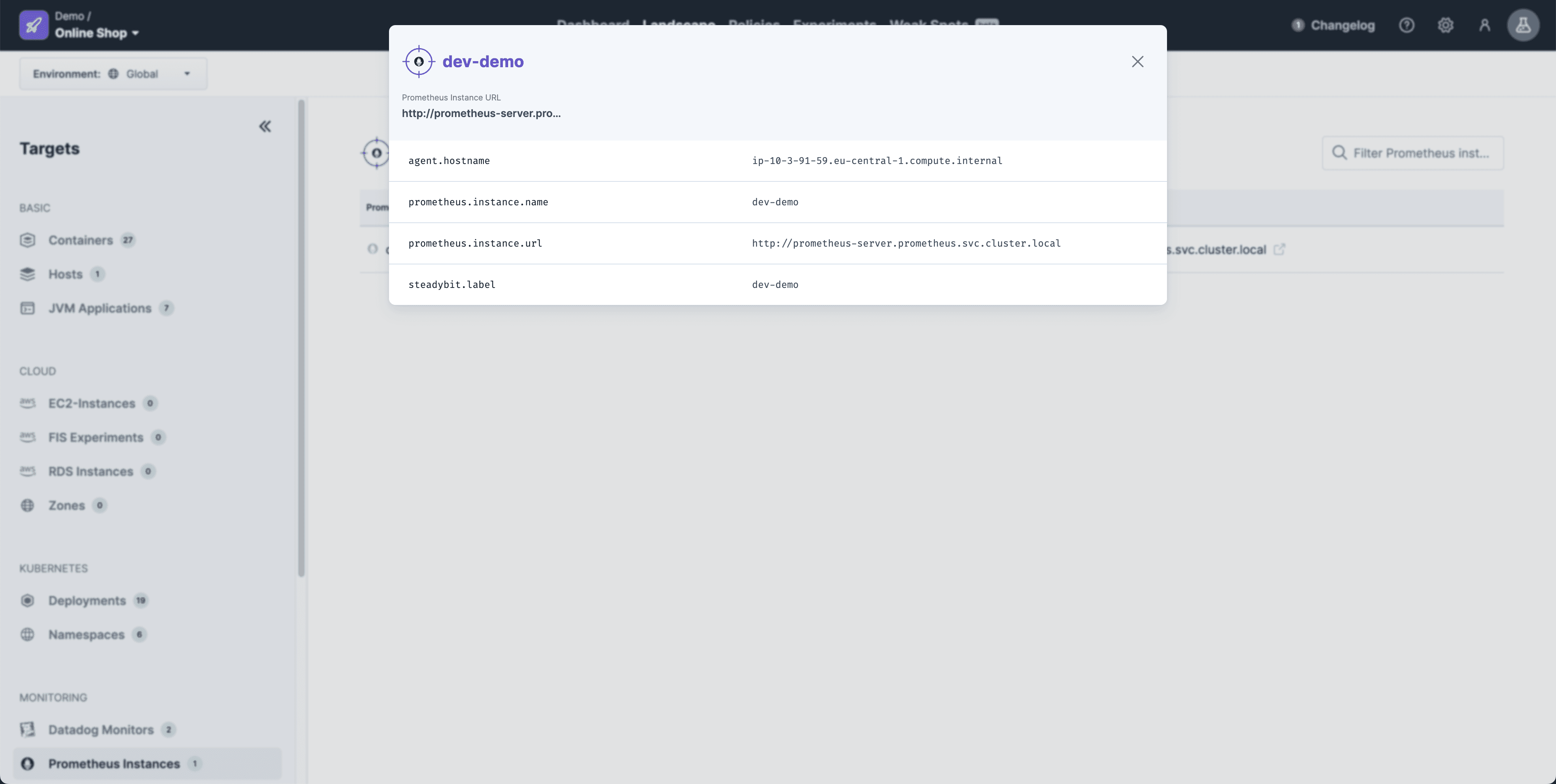Screen dimensions: 1556x784
Task: Click the Filter Prometheus instances field
Action: click(x=1413, y=153)
